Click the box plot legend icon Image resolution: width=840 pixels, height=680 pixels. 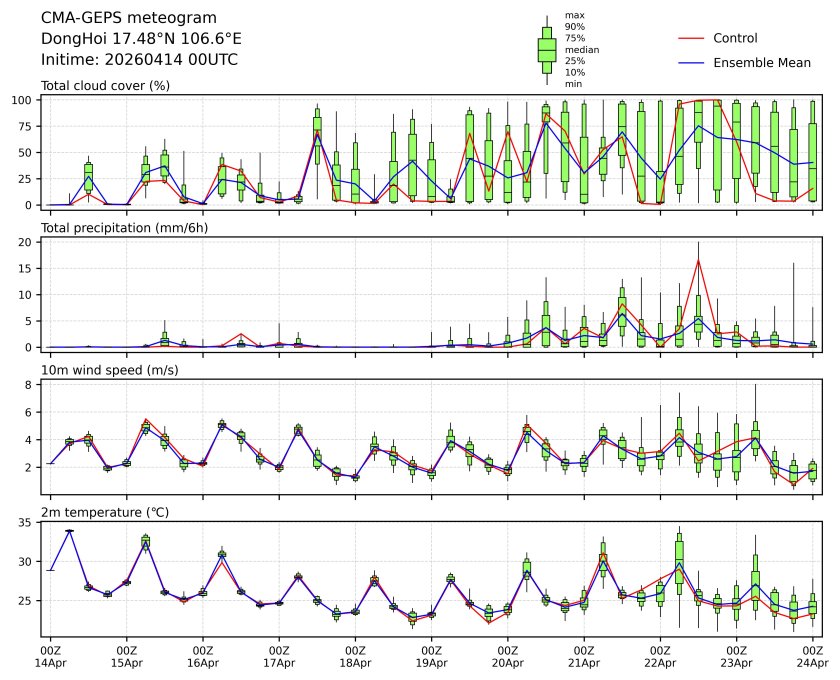[x=546, y=49]
